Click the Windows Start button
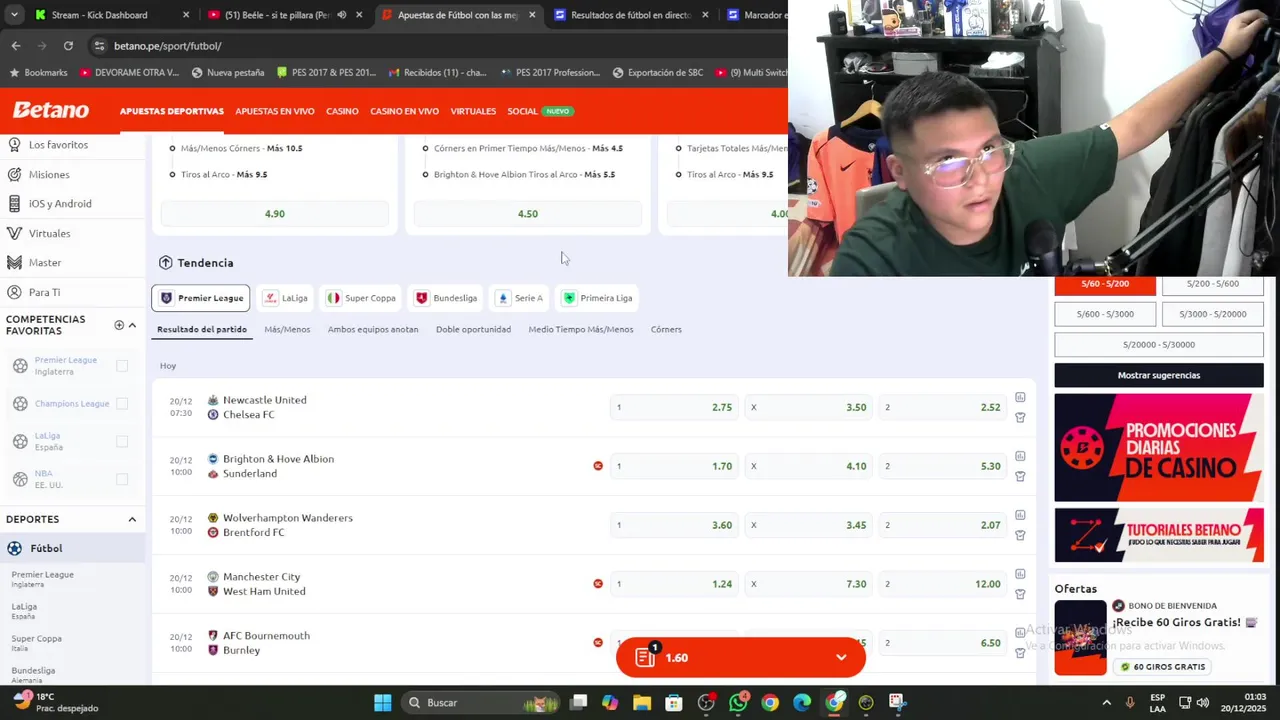This screenshot has height=720, width=1280. tap(382, 702)
